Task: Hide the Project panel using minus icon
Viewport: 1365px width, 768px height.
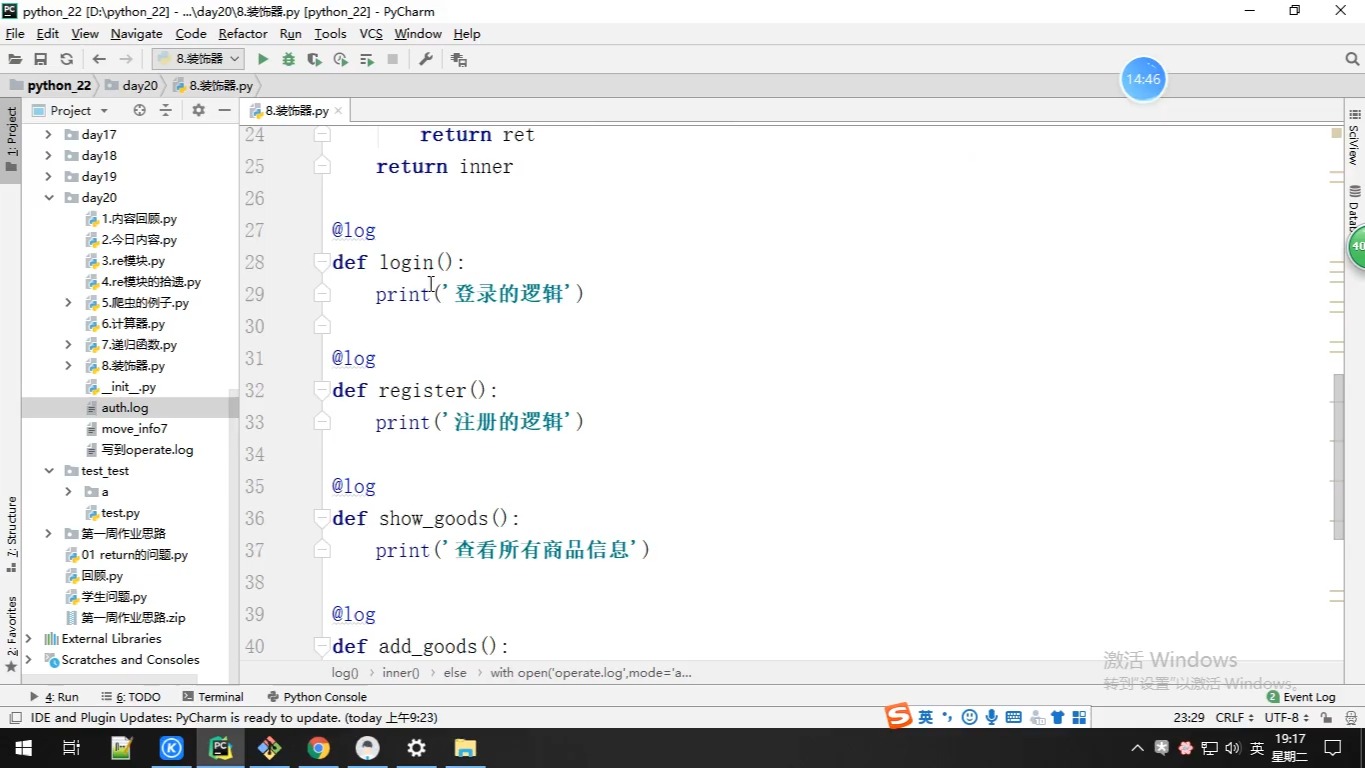Action: pyautogui.click(x=224, y=111)
